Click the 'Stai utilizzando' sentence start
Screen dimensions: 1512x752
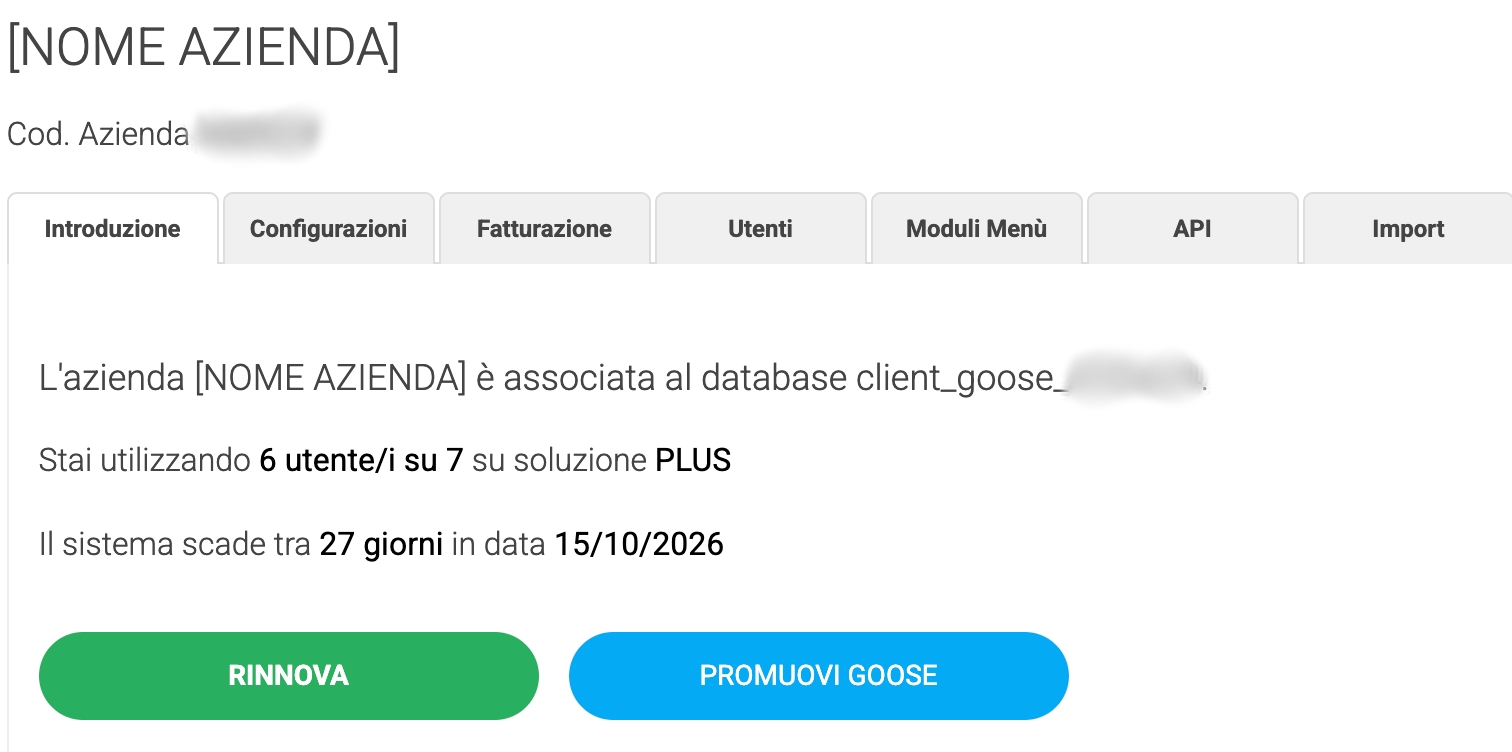pyautogui.click(x=145, y=461)
